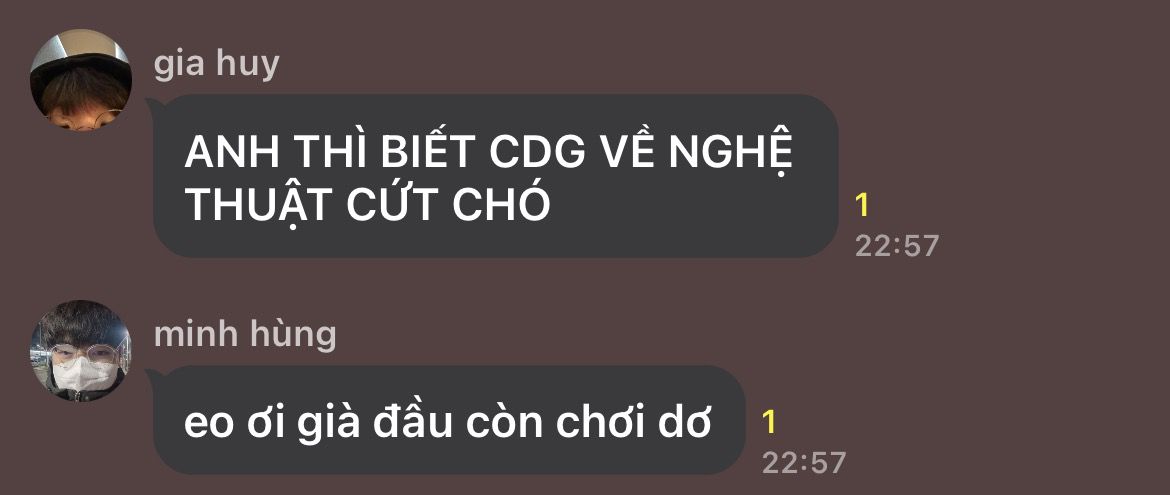Tap the sender name "gia huy"
The width and height of the screenshot is (1170, 495).
(x=216, y=64)
